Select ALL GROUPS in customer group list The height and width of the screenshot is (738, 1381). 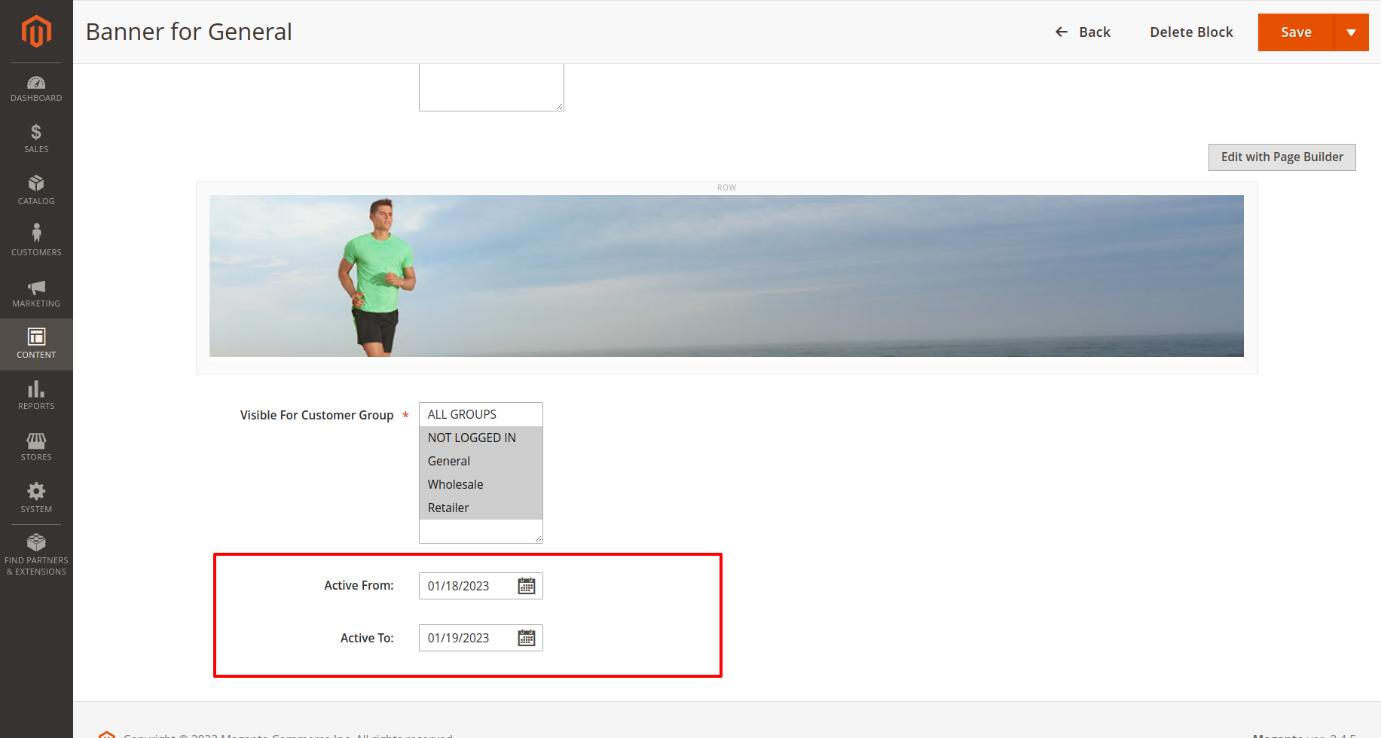[x=462, y=414]
